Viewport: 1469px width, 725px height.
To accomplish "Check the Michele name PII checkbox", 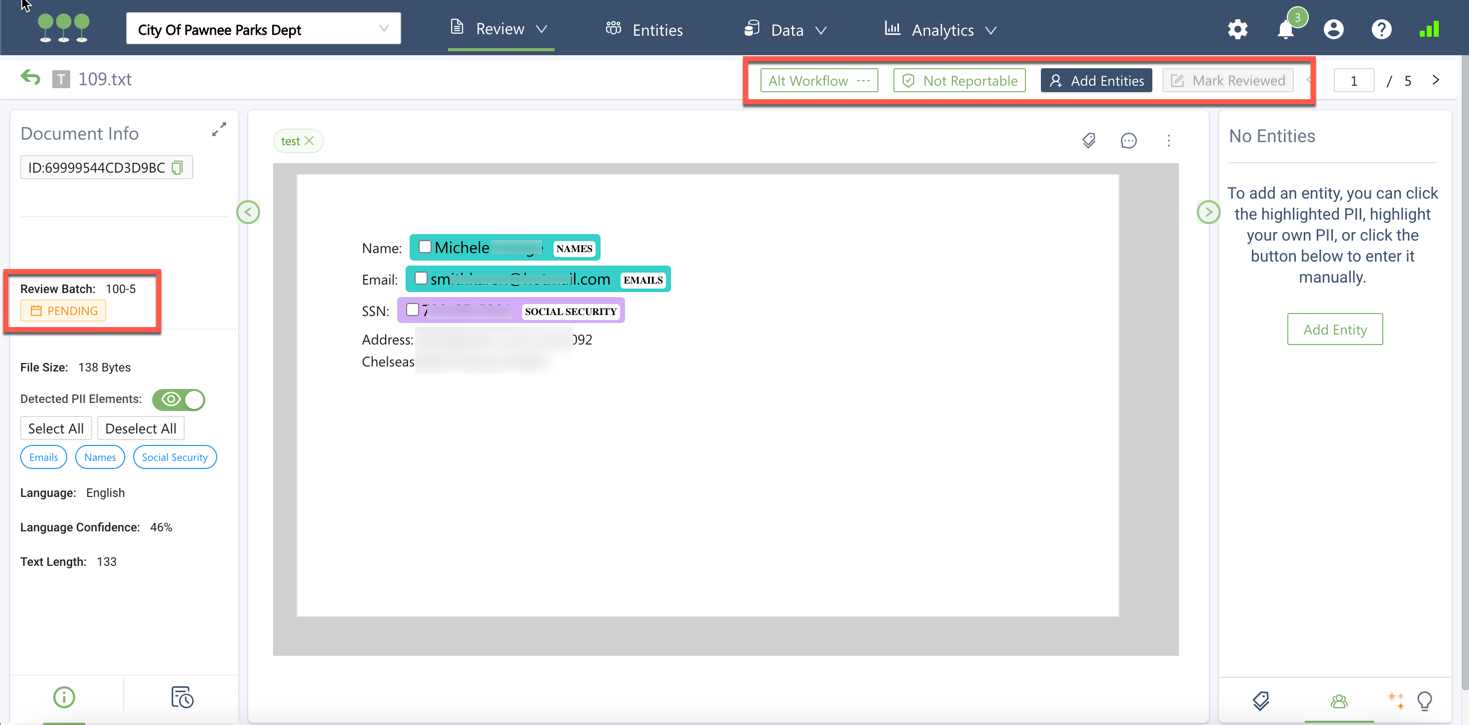I will click(x=425, y=247).
